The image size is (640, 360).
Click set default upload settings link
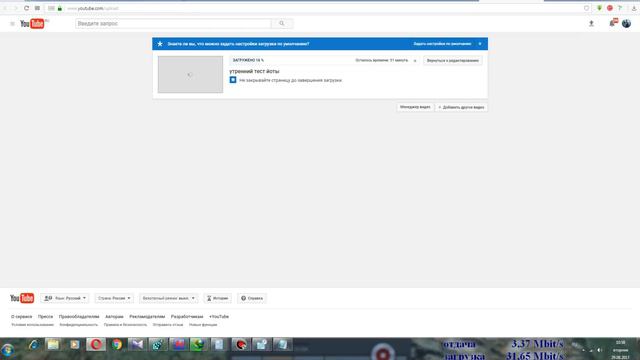coord(442,44)
